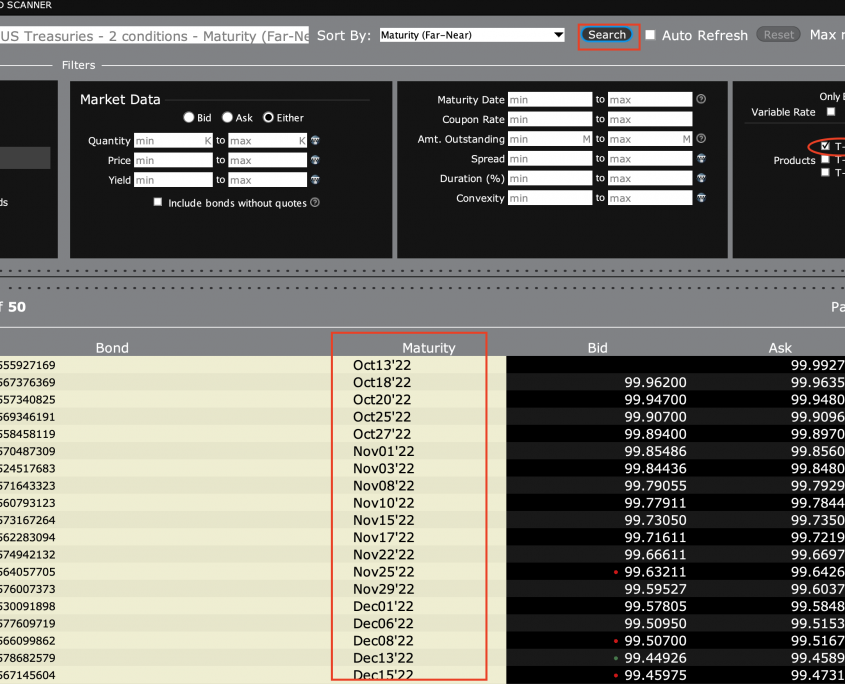
Task: Open the Sort By dropdown
Action: (472, 35)
